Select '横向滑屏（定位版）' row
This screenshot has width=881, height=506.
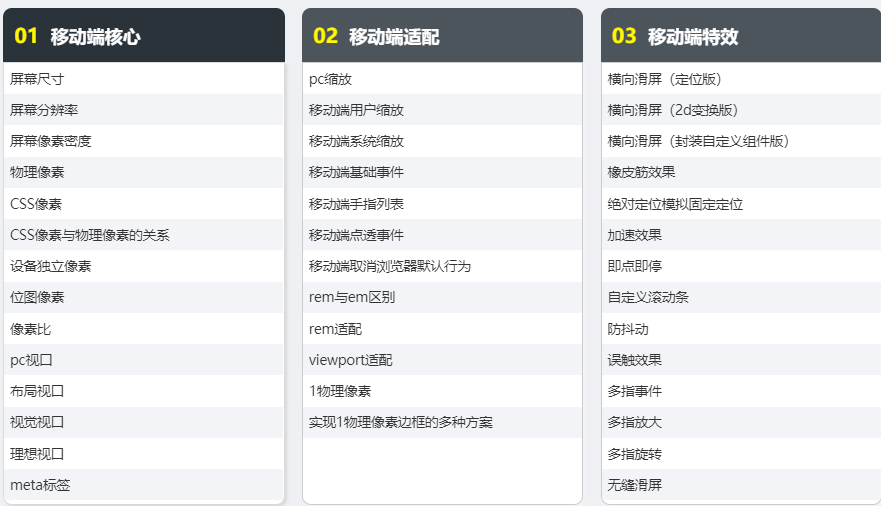tap(741, 79)
